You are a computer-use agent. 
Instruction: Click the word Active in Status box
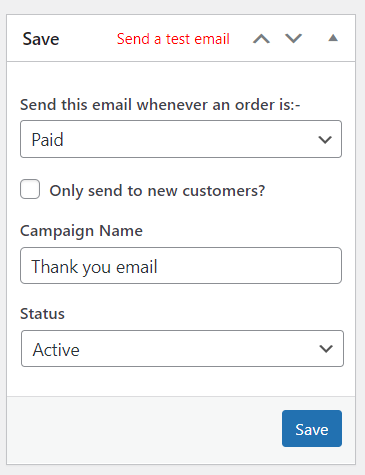pyautogui.click(x=56, y=350)
